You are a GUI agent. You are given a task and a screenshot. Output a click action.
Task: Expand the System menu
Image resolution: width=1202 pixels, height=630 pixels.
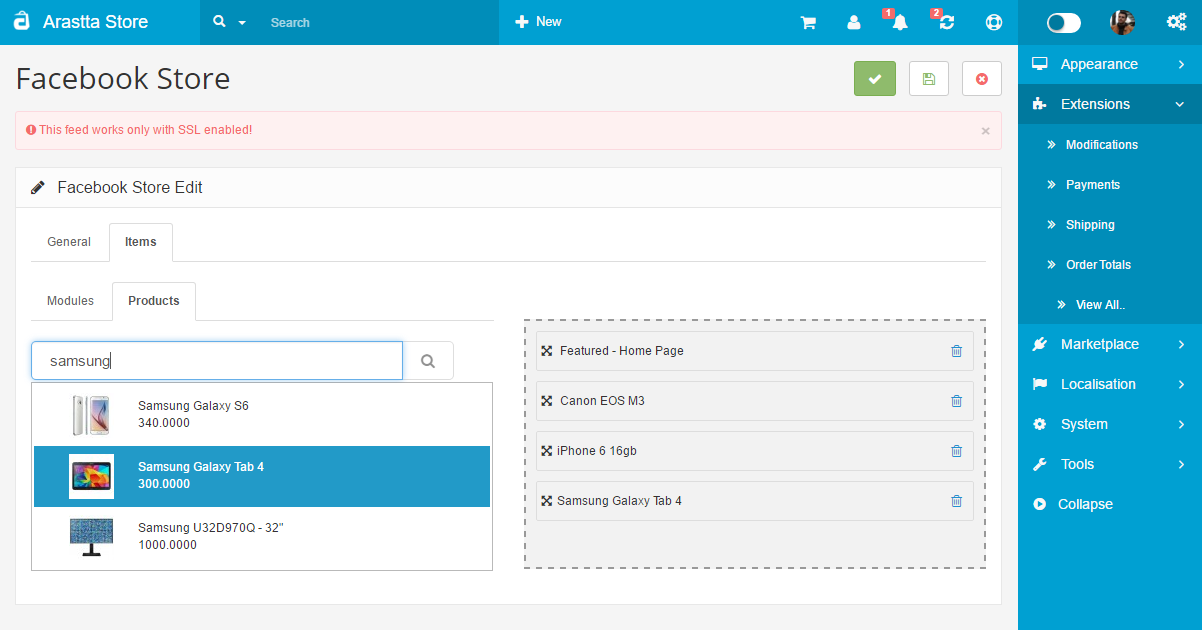tap(1110, 424)
